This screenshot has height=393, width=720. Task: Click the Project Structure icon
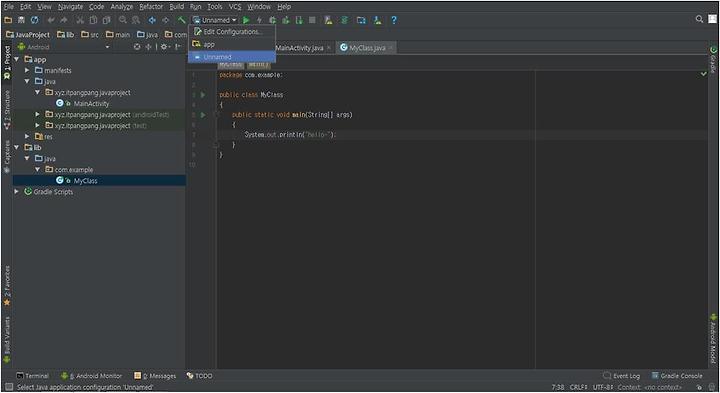pos(361,20)
